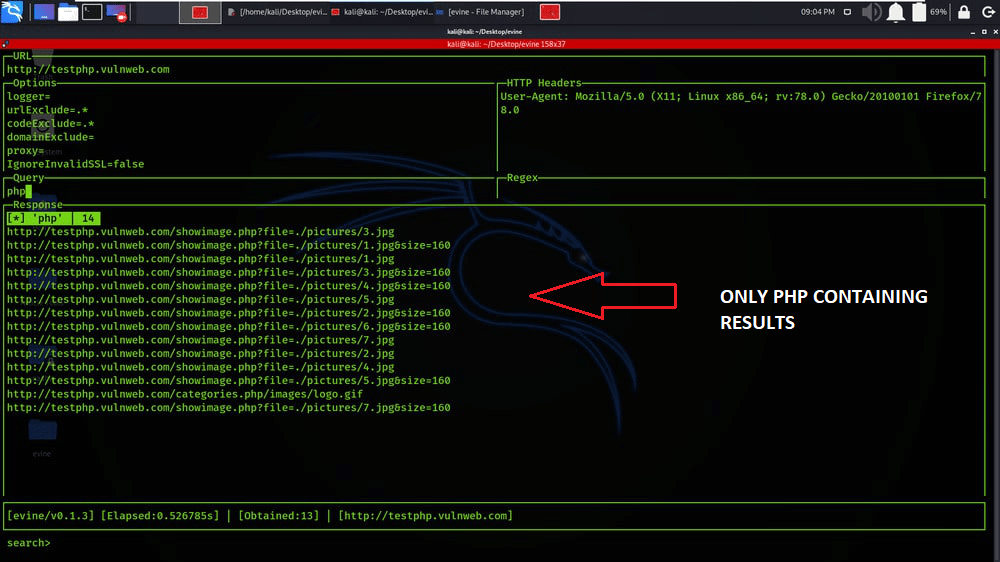1000x562 pixels.
Task: Click the result URL ending pictures/7.jpg
Action: pos(200,340)
